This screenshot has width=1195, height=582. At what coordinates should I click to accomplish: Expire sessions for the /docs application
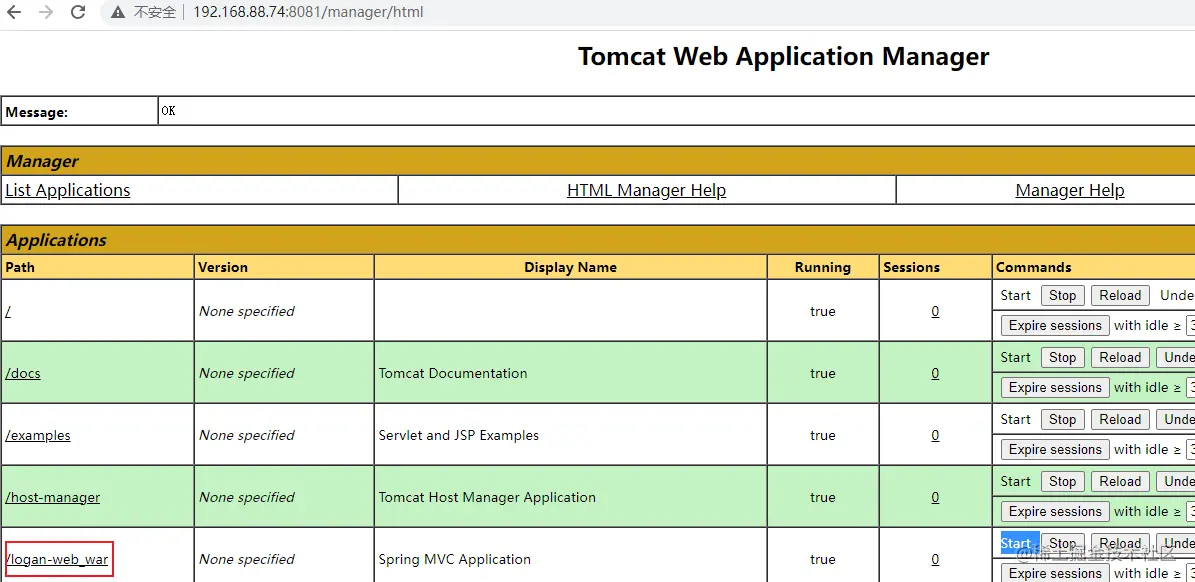1055,388
